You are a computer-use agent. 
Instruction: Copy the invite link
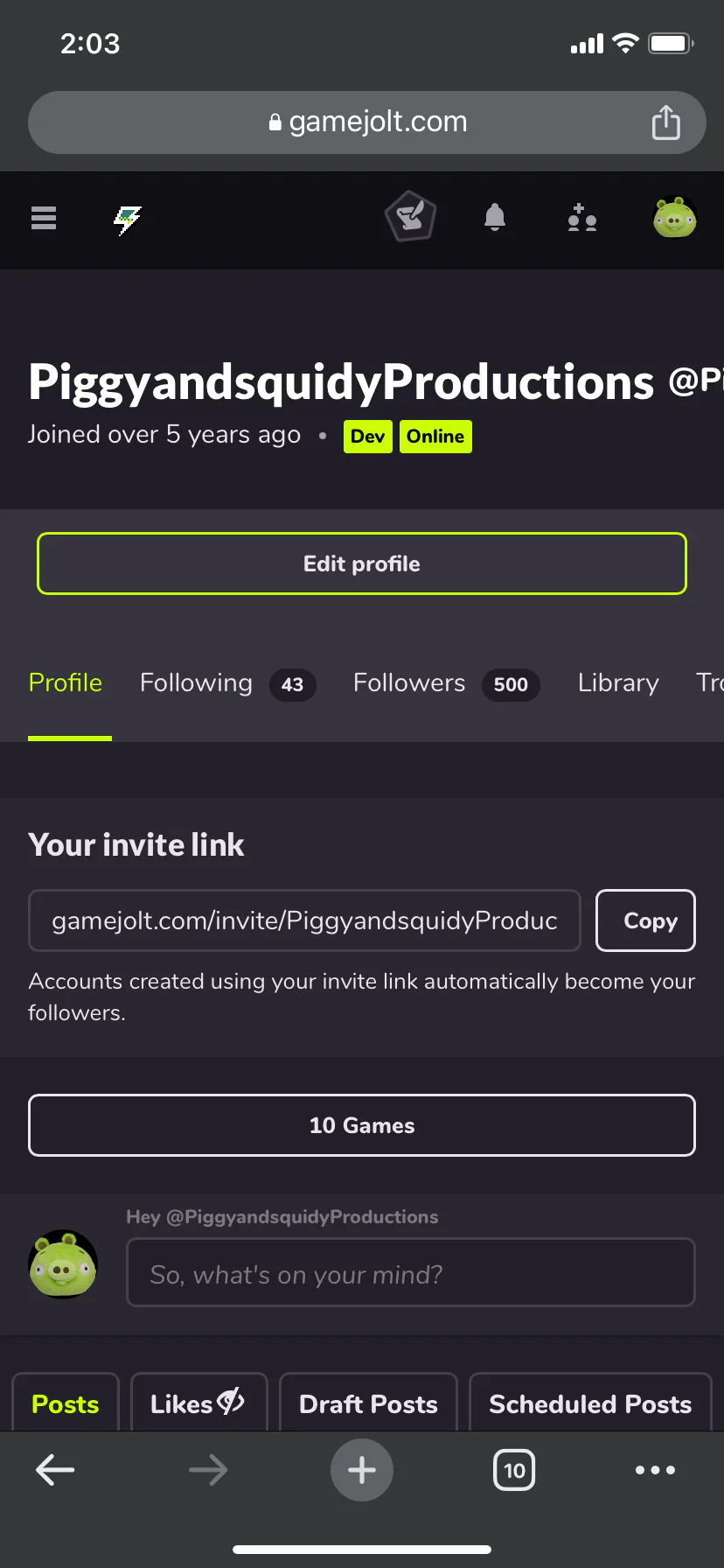point(645,920)
